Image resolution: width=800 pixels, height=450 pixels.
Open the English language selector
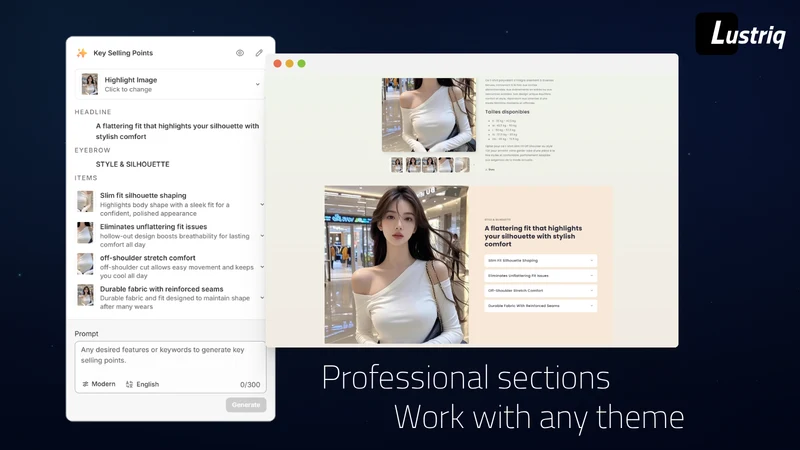tap(142, 384)
